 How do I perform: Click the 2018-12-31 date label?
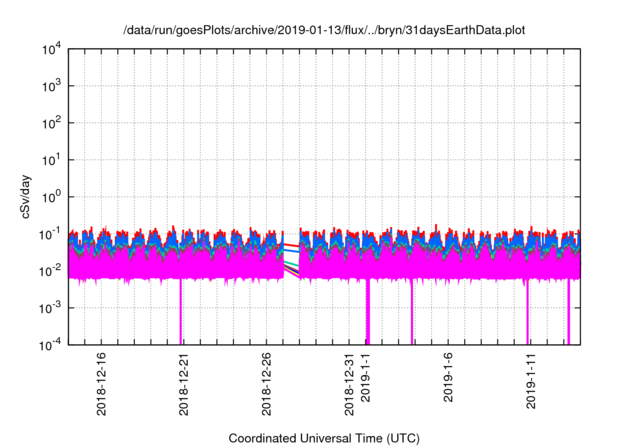coord(349,384)
